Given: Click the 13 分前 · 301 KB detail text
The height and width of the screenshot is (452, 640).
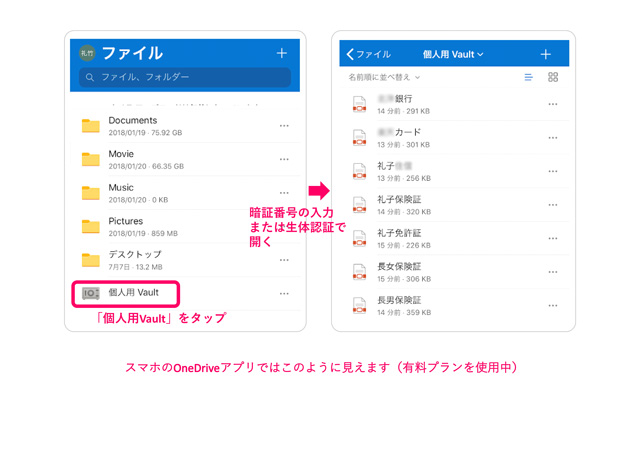Looking at the screenshot, I should pyautogui.click(x=403, y=145).
